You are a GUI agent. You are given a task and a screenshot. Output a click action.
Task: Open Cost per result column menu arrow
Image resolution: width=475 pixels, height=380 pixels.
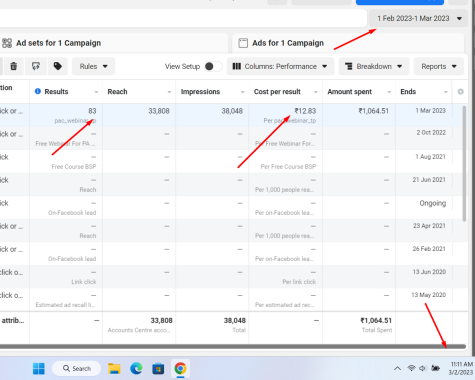tap(316, 92)
